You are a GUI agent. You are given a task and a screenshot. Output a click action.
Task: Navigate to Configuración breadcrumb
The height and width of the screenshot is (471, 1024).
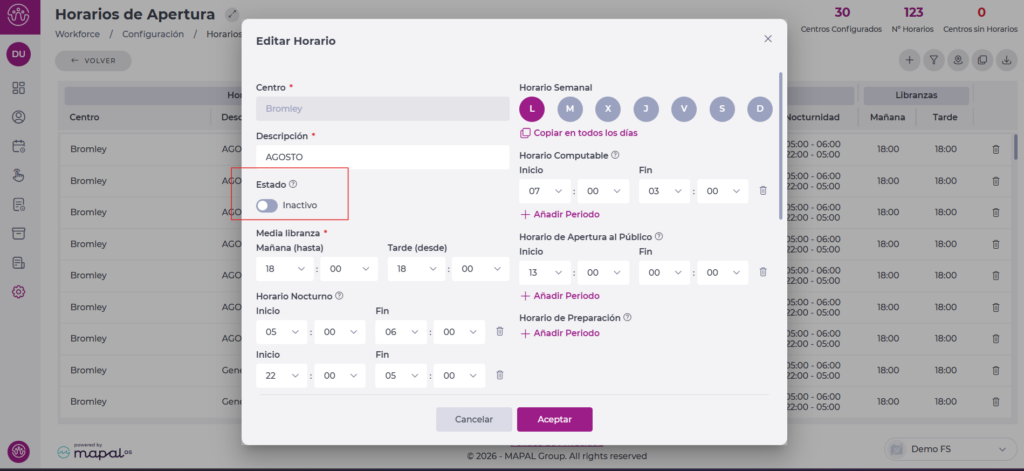click(x=153, y=34)
